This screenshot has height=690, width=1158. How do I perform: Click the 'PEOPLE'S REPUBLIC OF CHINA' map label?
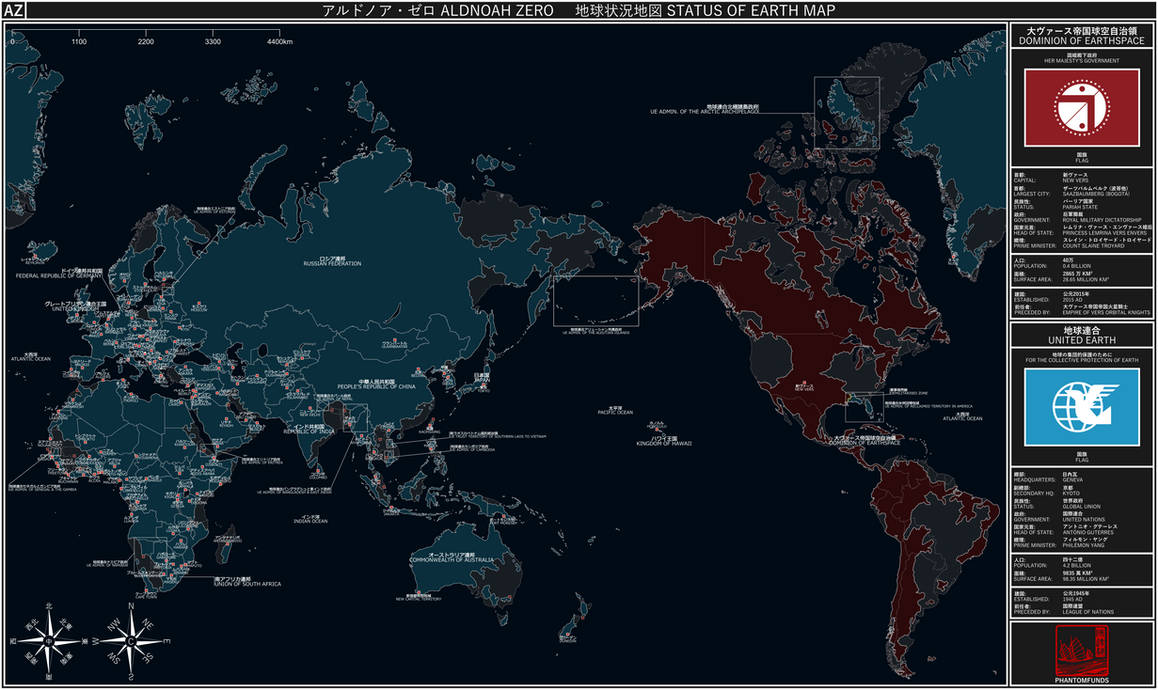[x=377, y=386]
